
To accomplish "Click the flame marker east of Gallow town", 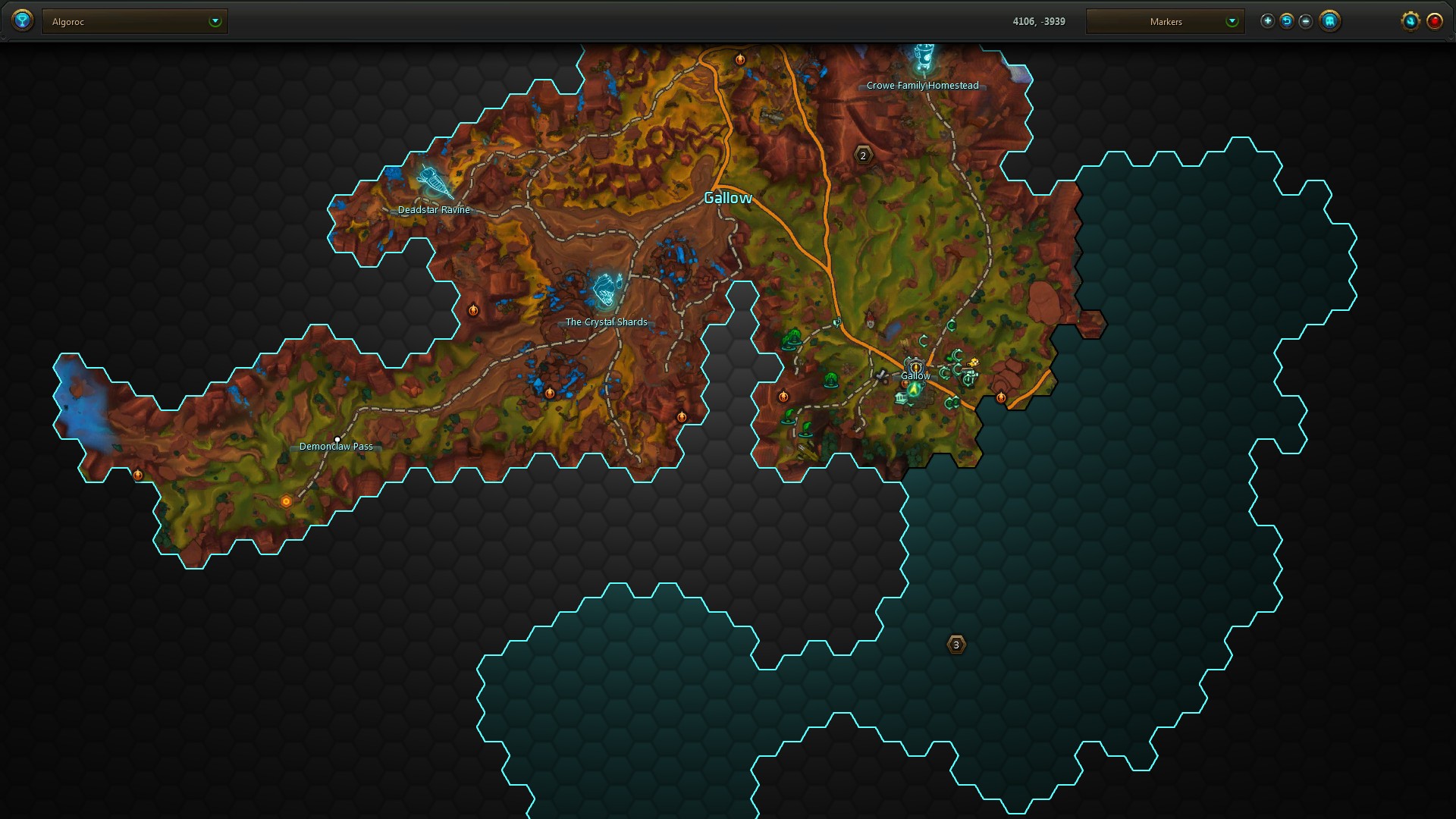I will click(1001, 397).
